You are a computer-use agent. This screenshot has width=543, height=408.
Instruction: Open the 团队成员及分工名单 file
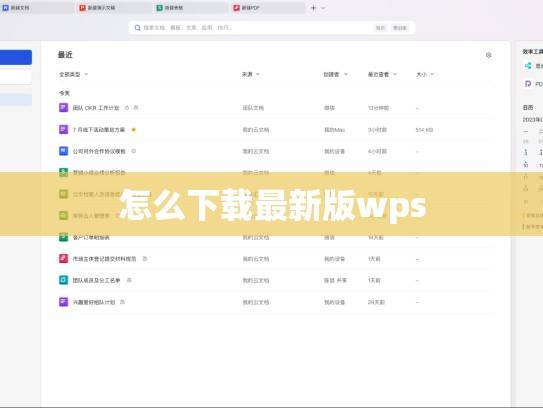[x=96, y=281]
